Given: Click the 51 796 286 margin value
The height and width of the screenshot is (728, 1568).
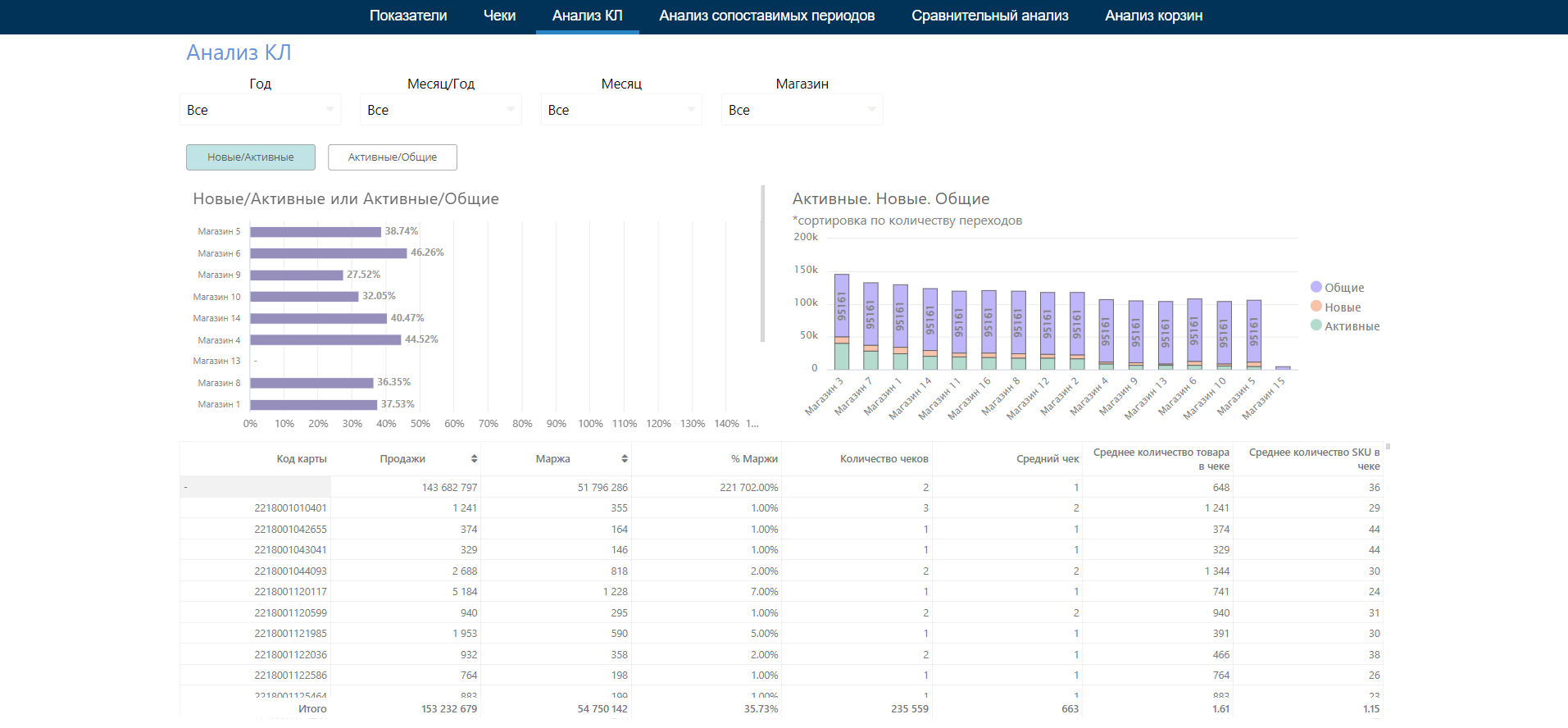Looking at the screenshot, I should pos(602,488).
